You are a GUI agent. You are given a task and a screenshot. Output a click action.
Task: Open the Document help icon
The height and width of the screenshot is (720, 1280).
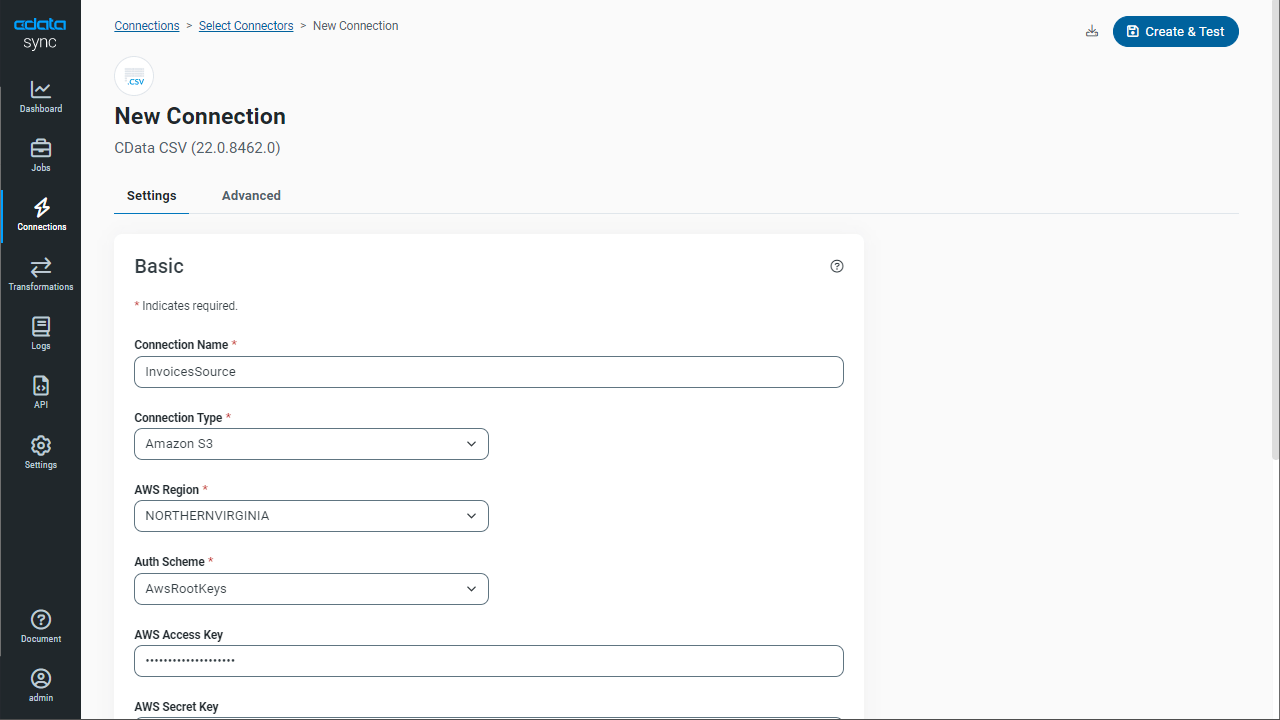pyautogui.click(x=40, y=626)
